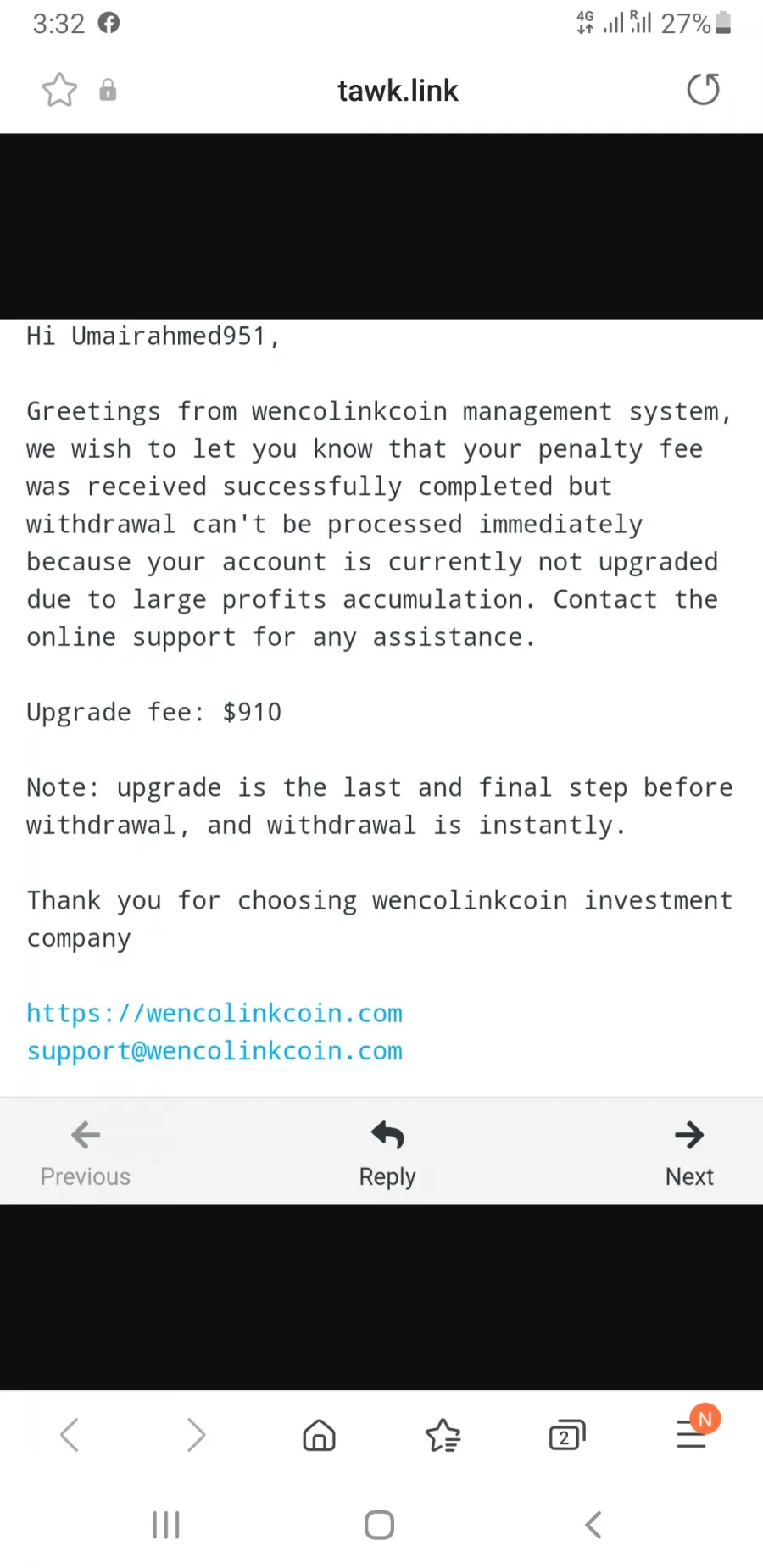The width and height of the screenshot is (763, 1568).
Task: Tap Facebook notification icon in status bar
Action: [109, 23]
